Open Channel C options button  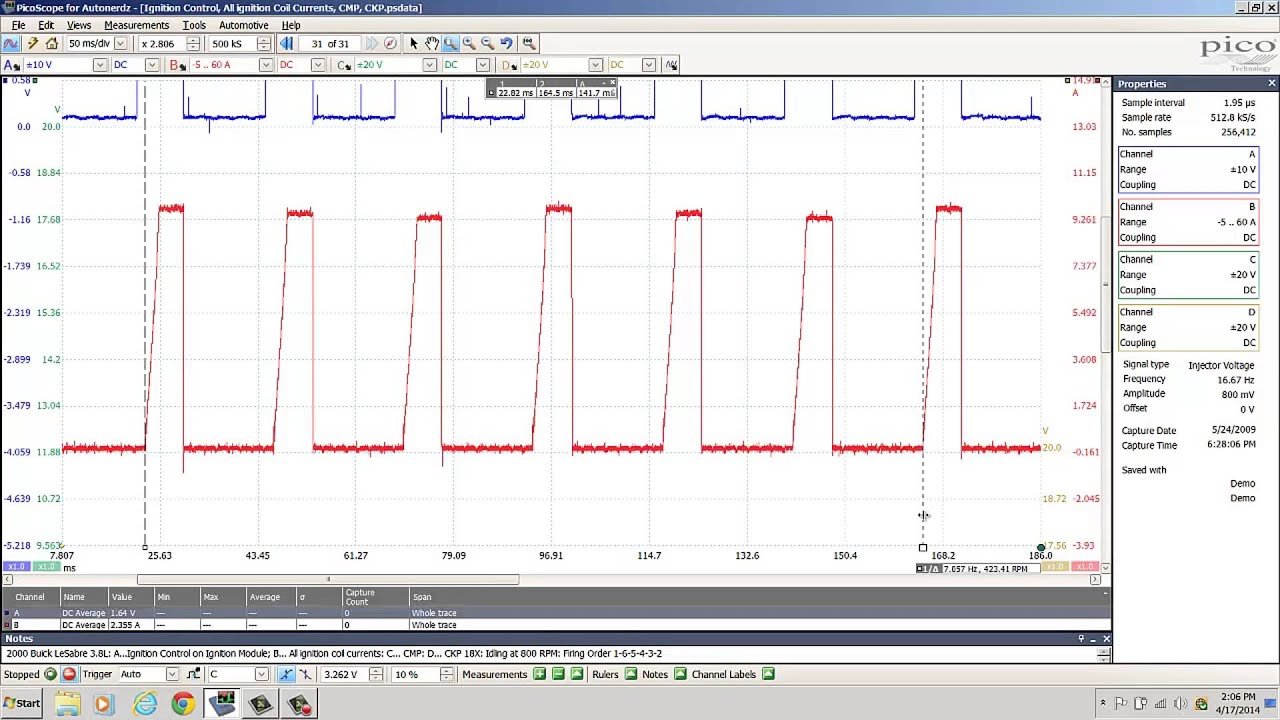[344, 65]
